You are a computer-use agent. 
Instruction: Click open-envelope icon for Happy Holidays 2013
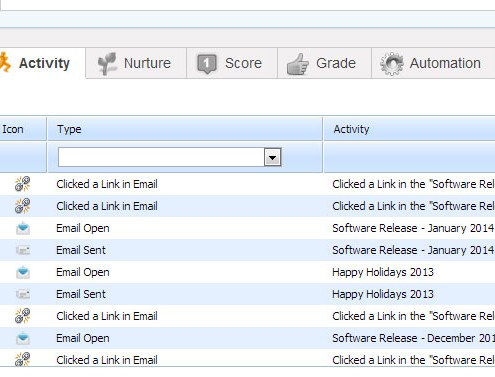23,272
